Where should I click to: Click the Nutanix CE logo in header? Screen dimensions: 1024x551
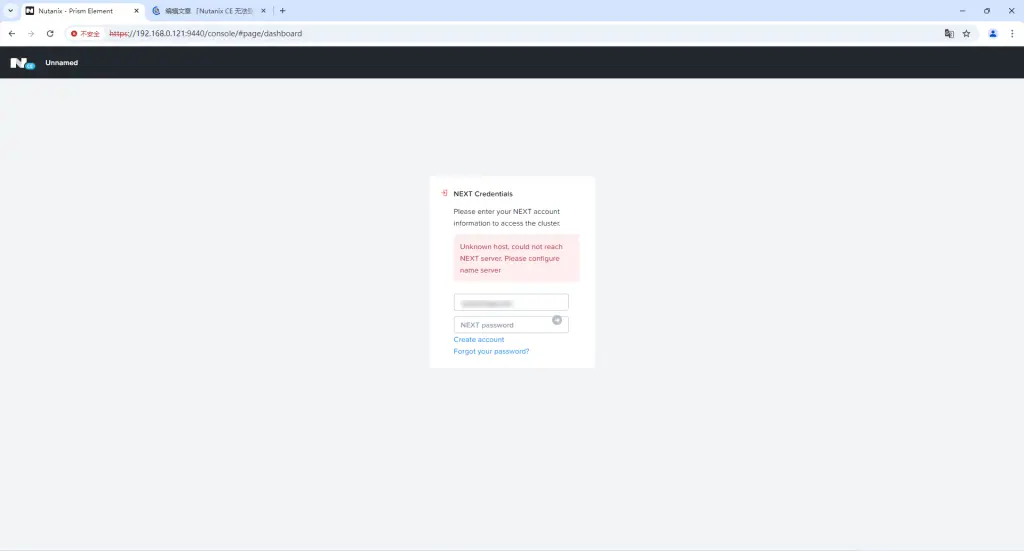click(x=22, y=63)
